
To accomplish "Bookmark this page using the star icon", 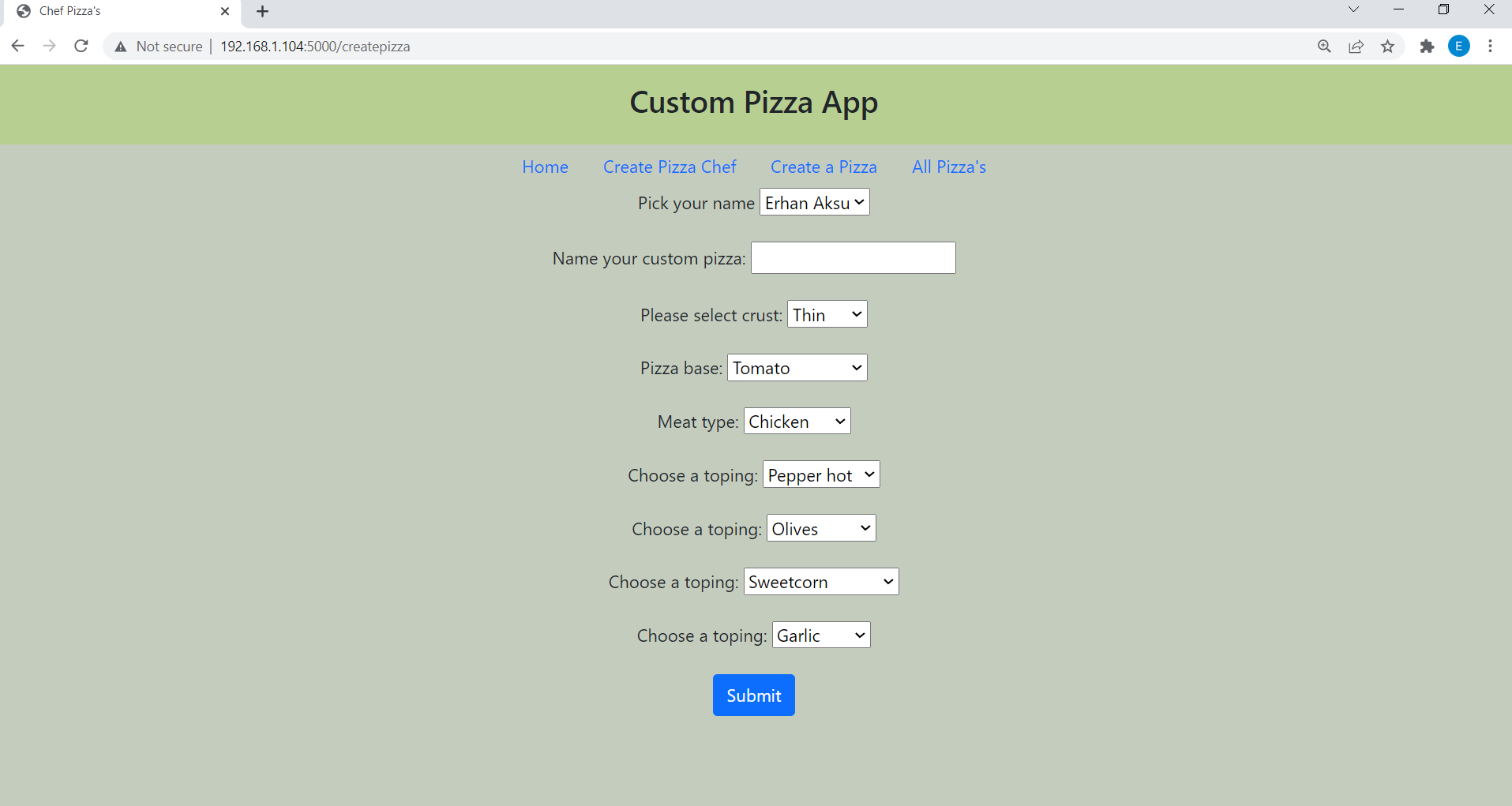I will coord(1388,46).
